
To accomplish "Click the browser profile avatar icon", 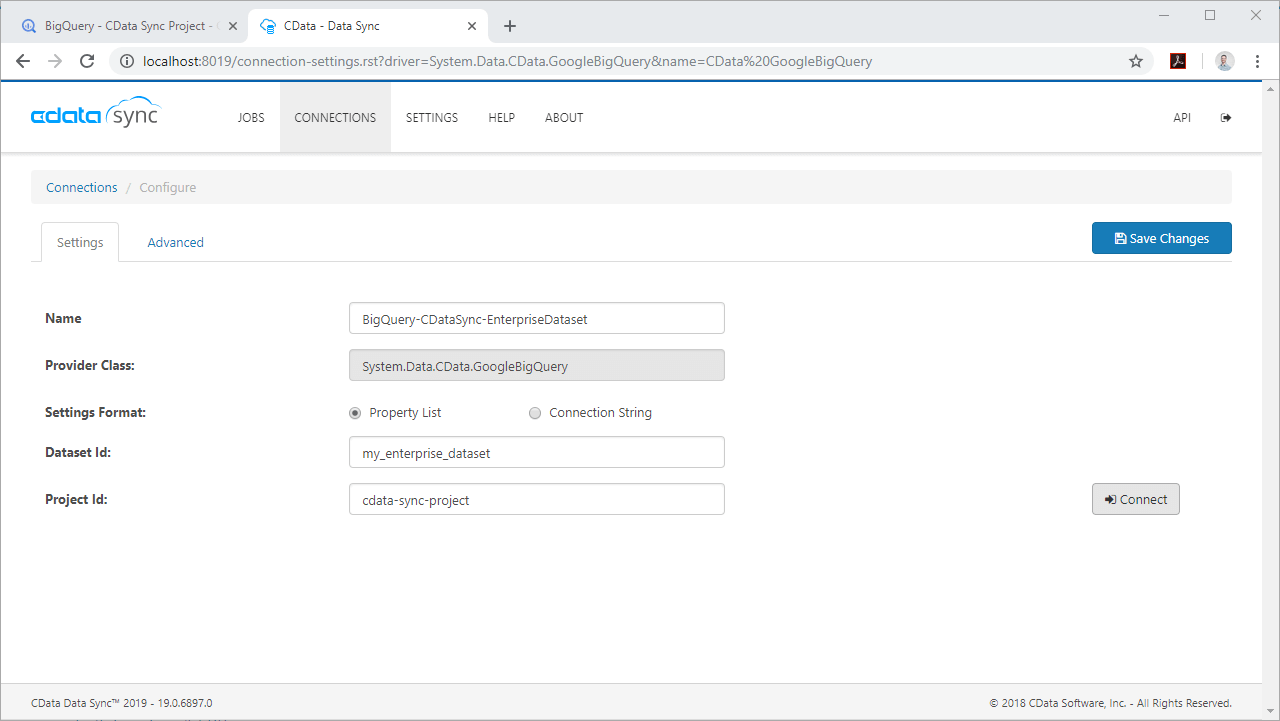I will (x=1224, y=60).
